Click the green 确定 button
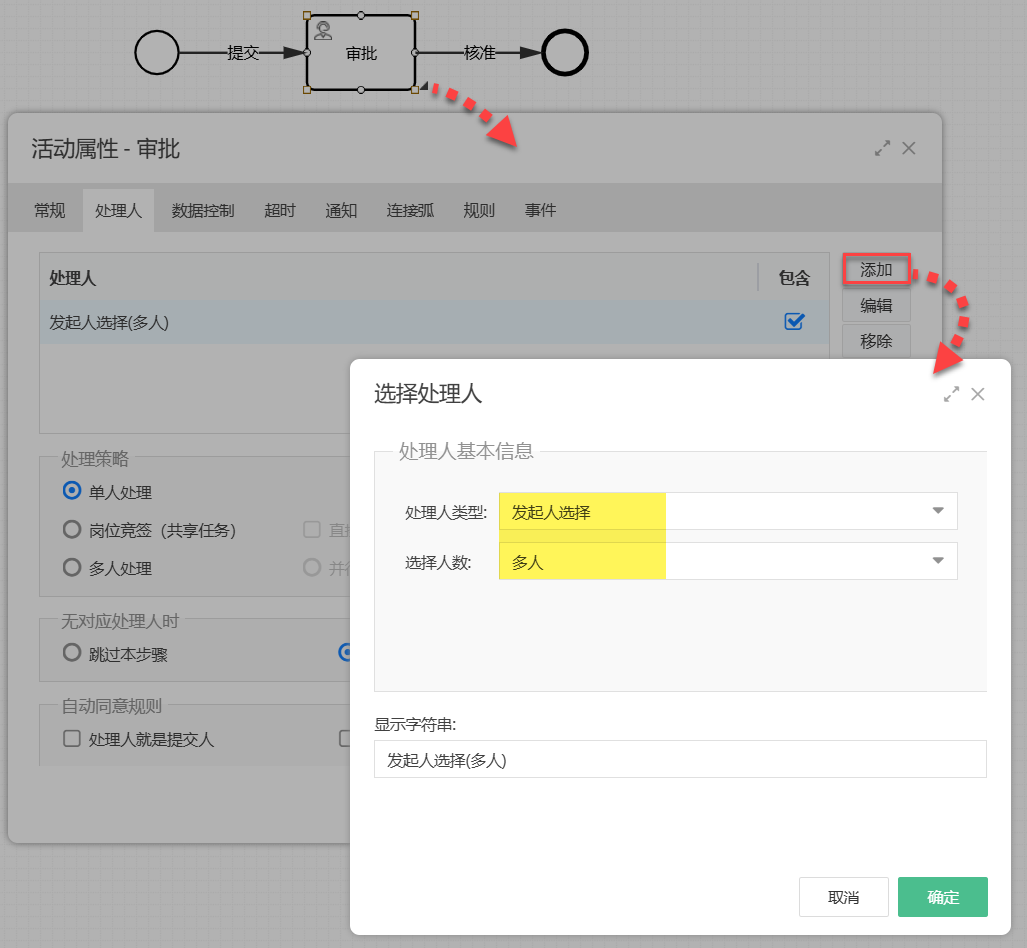This screenshot has width=1027, height=948. tap(942, 897)
